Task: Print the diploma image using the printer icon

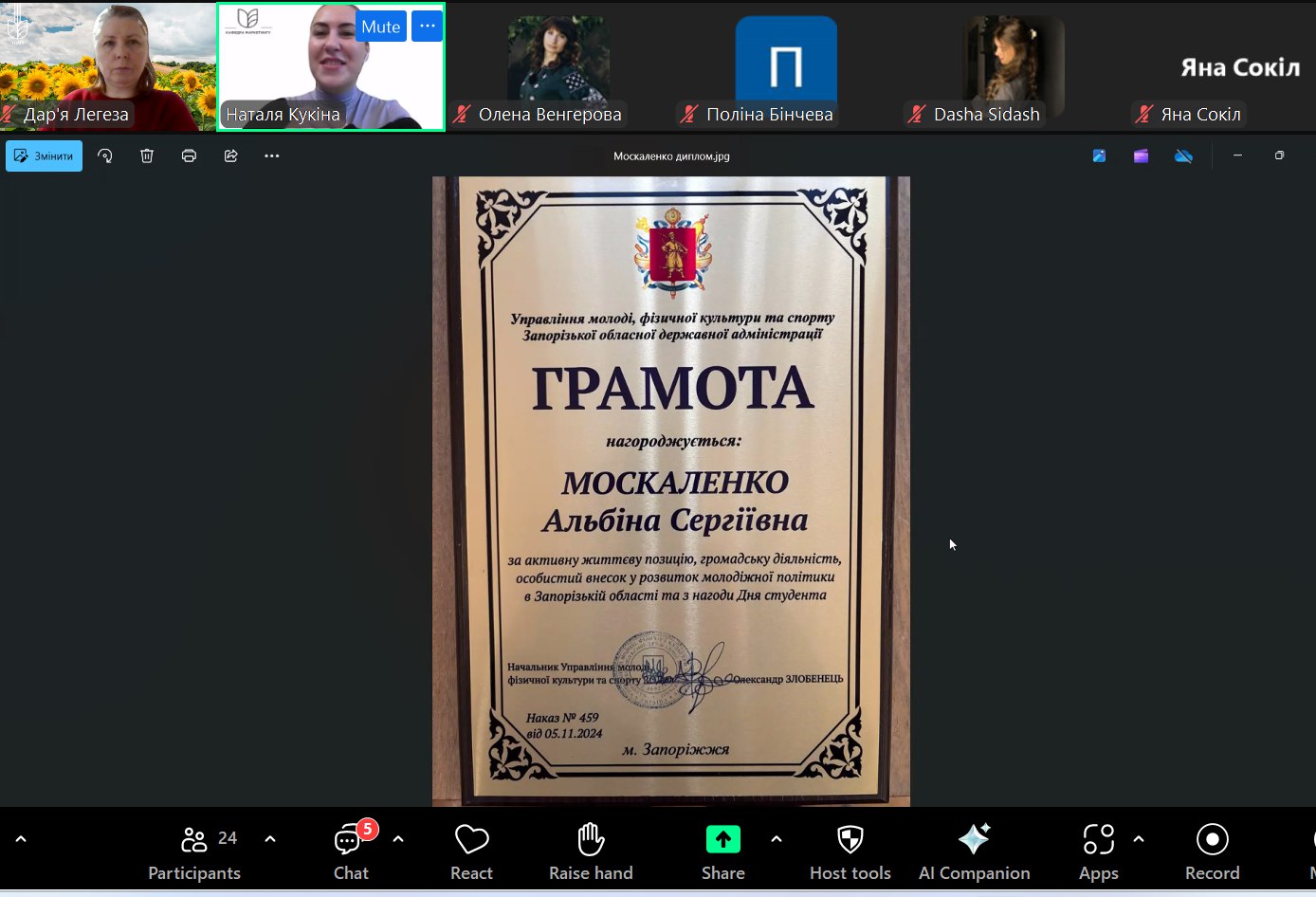Action: coord(189,156)
